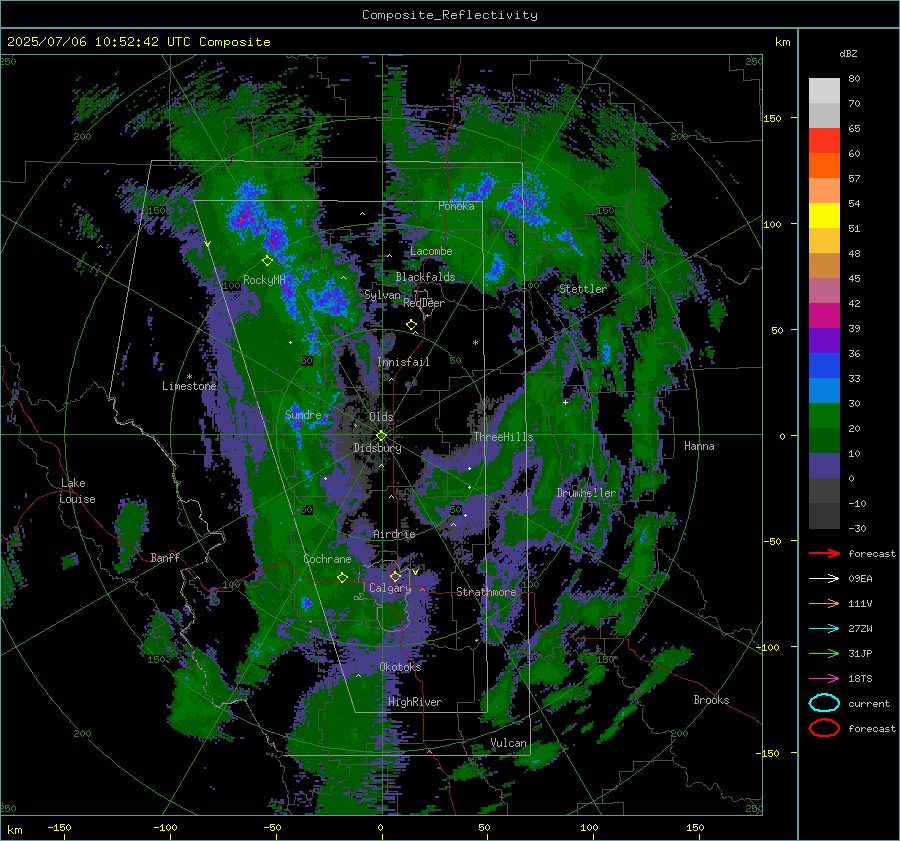Image resolution: width=900 pixels, height=841 pixels.
Task: Click the Olds town label
Action: point(381,417)
